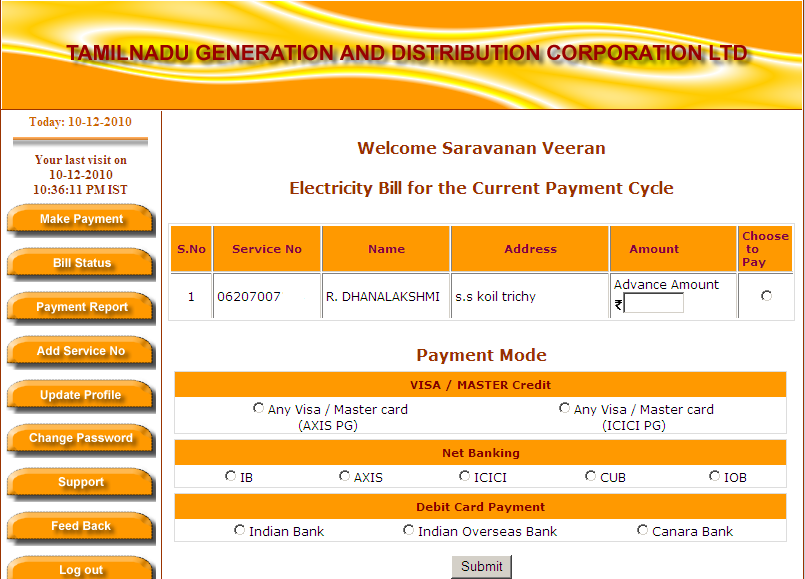Click Electricity Bill for the Current Payment Cycle

(x=482, y=188)
